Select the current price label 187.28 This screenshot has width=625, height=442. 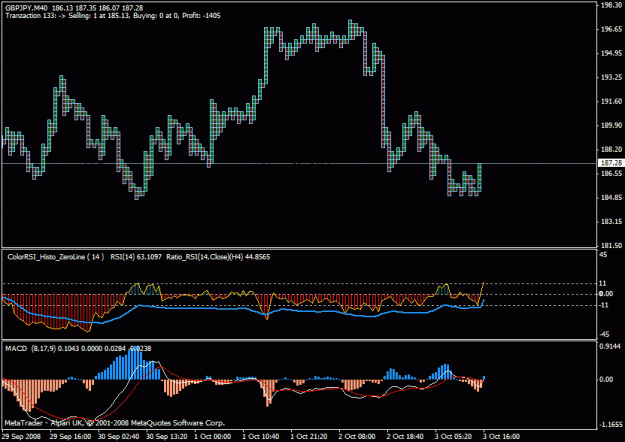[611, 163]
